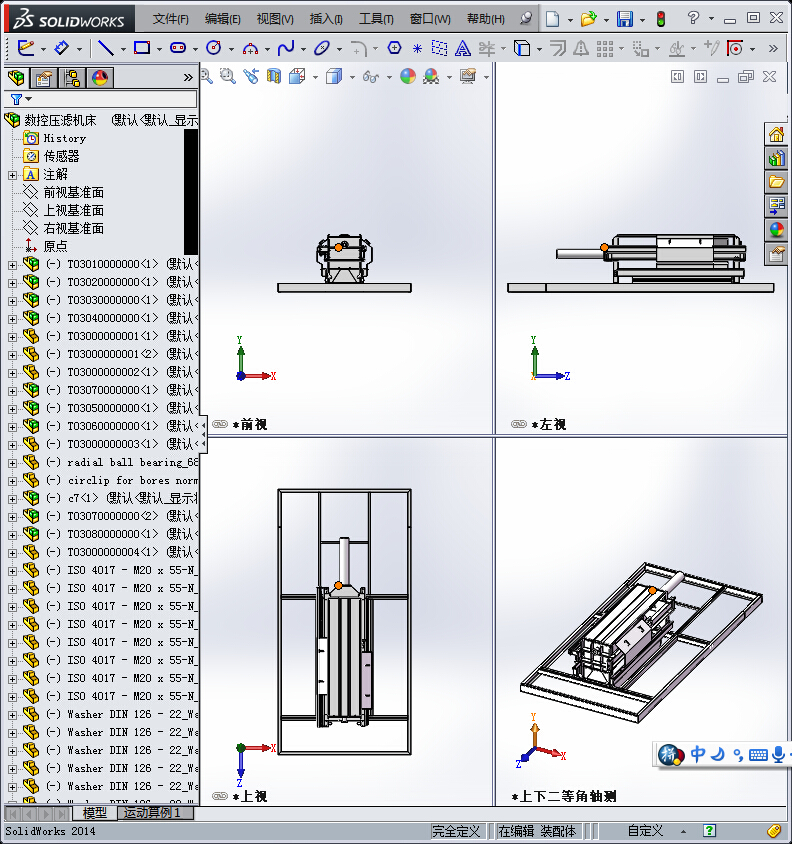Toggle the *左视 viewport link icon

[x=518, y=424]
